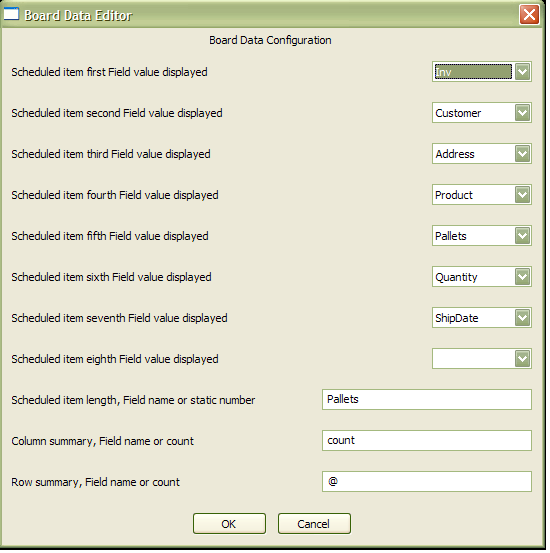This screenshot has width=550, height=553.
Task: Click the Scheduled item length input containing Pallets
Action: coord(427,400)
